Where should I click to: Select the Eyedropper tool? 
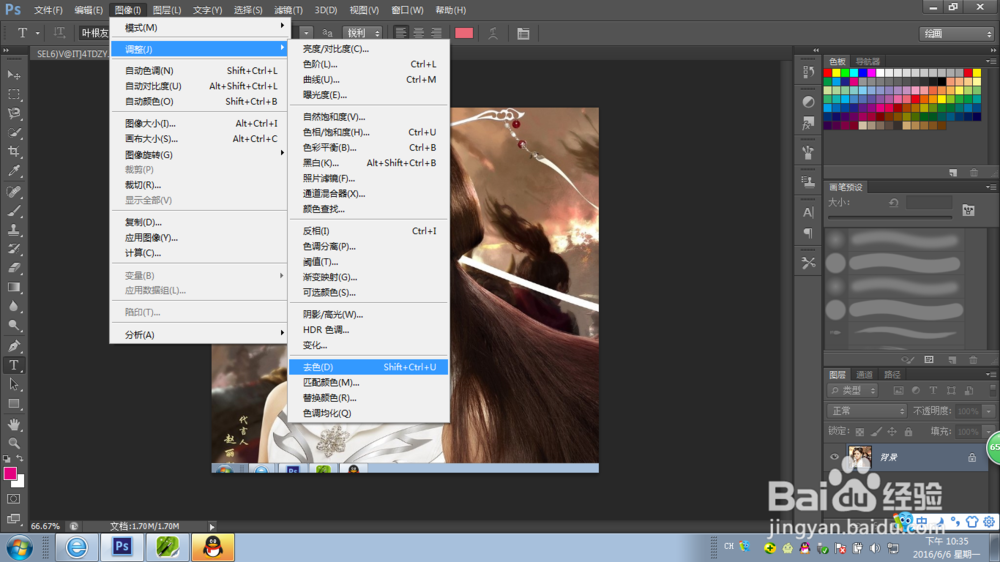13,171
